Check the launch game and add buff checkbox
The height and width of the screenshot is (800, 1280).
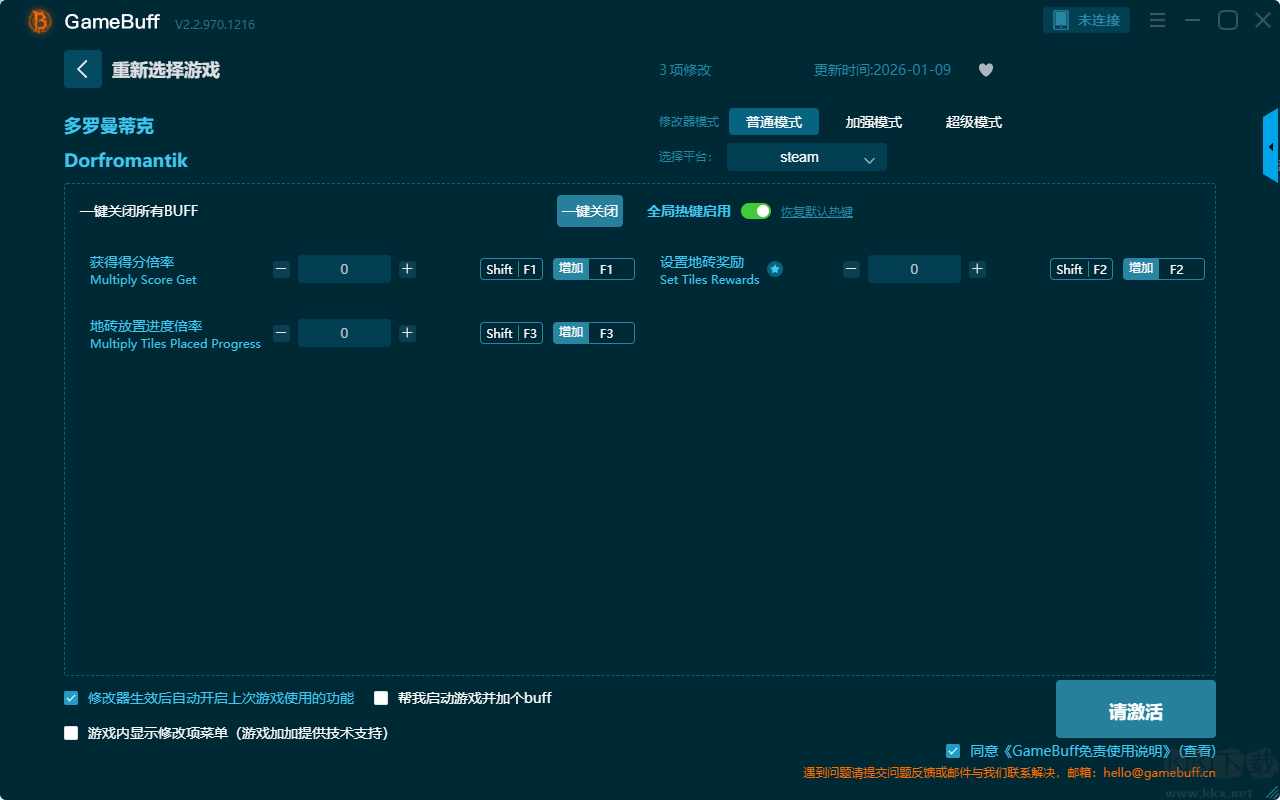[381, 698]
